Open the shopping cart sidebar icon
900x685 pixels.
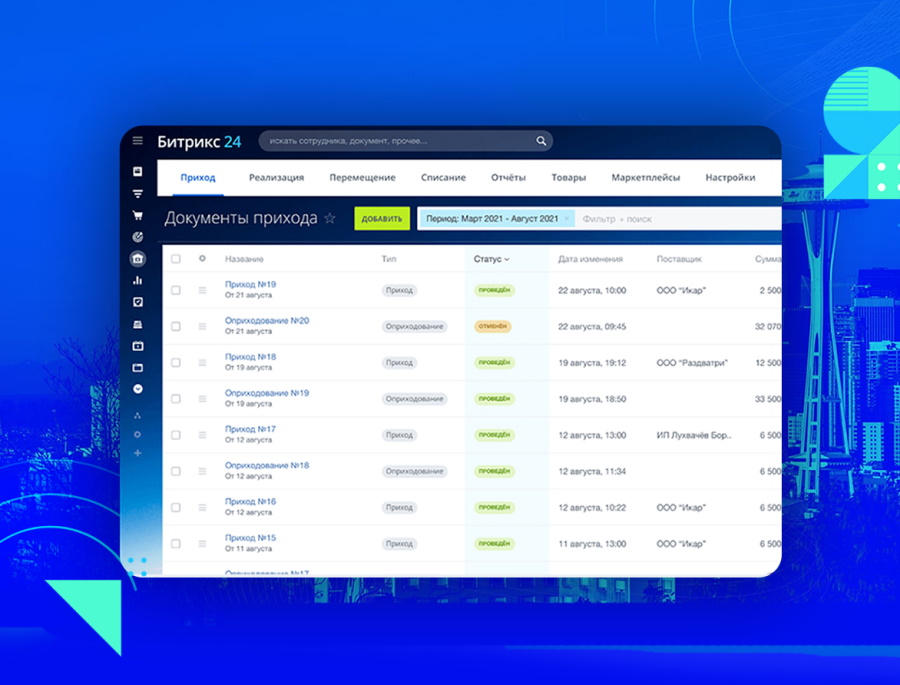pos(138,215)
